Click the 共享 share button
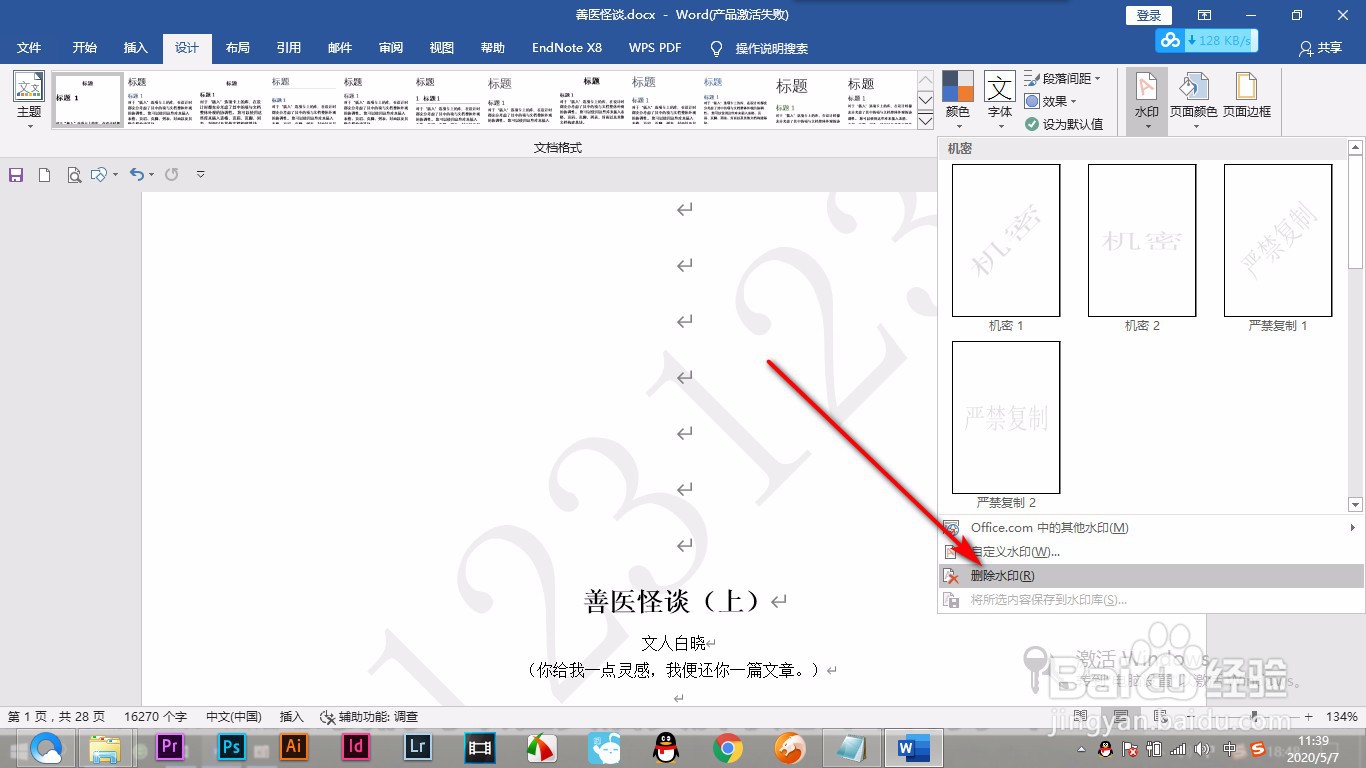The width and height of the screenshot is (1366, 768). pos(1320,48)
